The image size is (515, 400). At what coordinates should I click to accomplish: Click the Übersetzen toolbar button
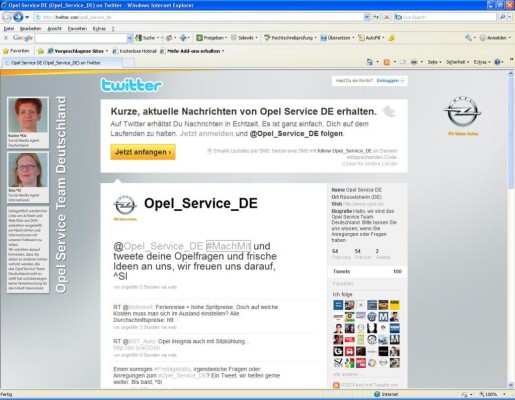coord(337,38)
